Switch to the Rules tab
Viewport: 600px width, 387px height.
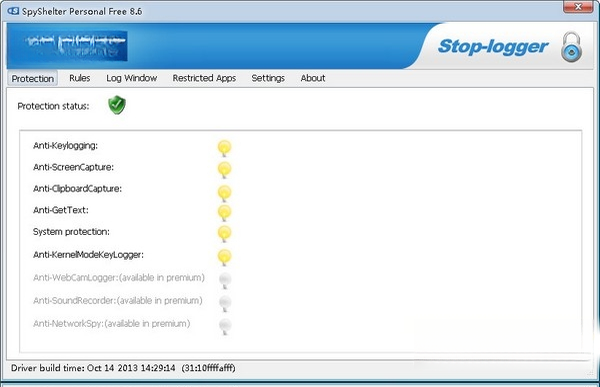click(80, 78)
